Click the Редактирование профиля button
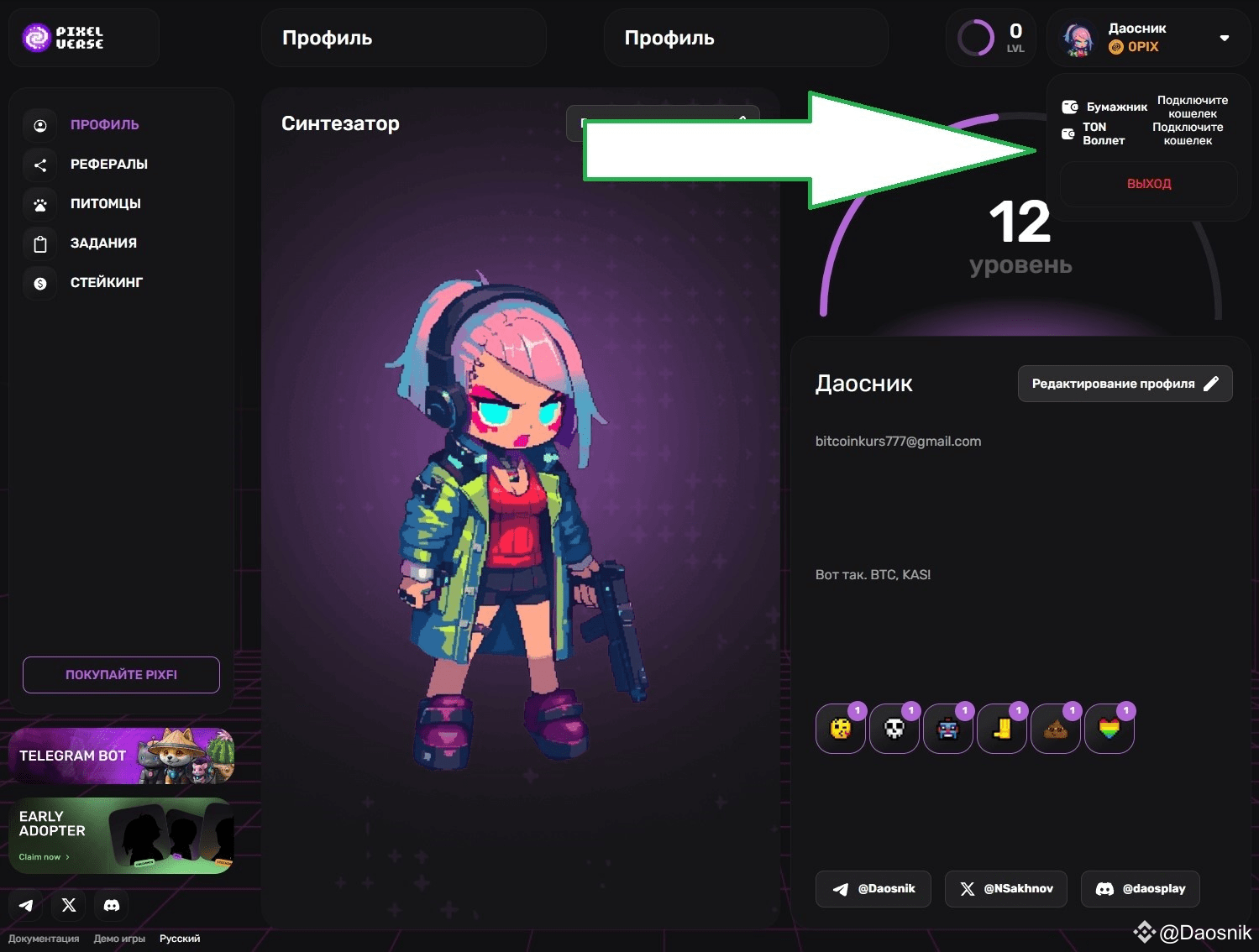 tap(1125, 384)
